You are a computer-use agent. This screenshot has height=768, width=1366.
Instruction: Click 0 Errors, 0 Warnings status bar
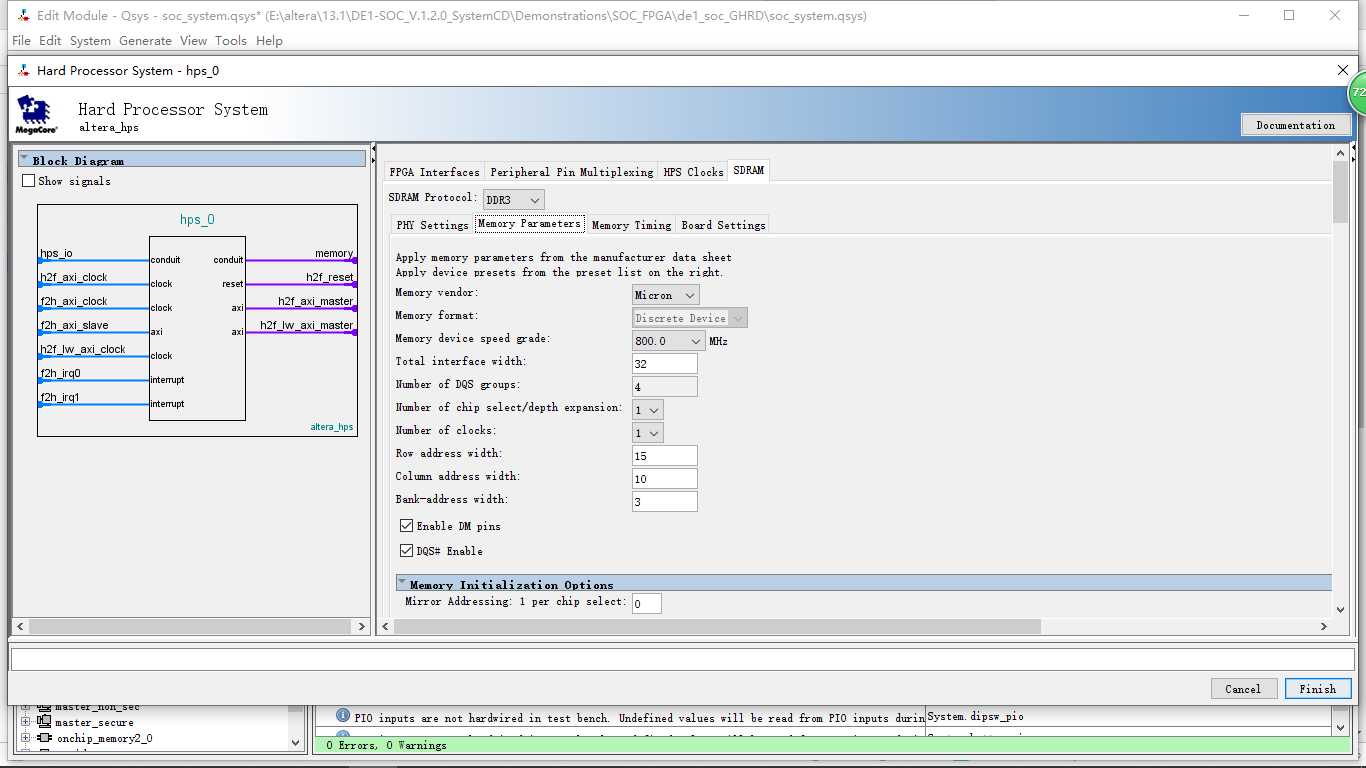(x=830, y=745)
